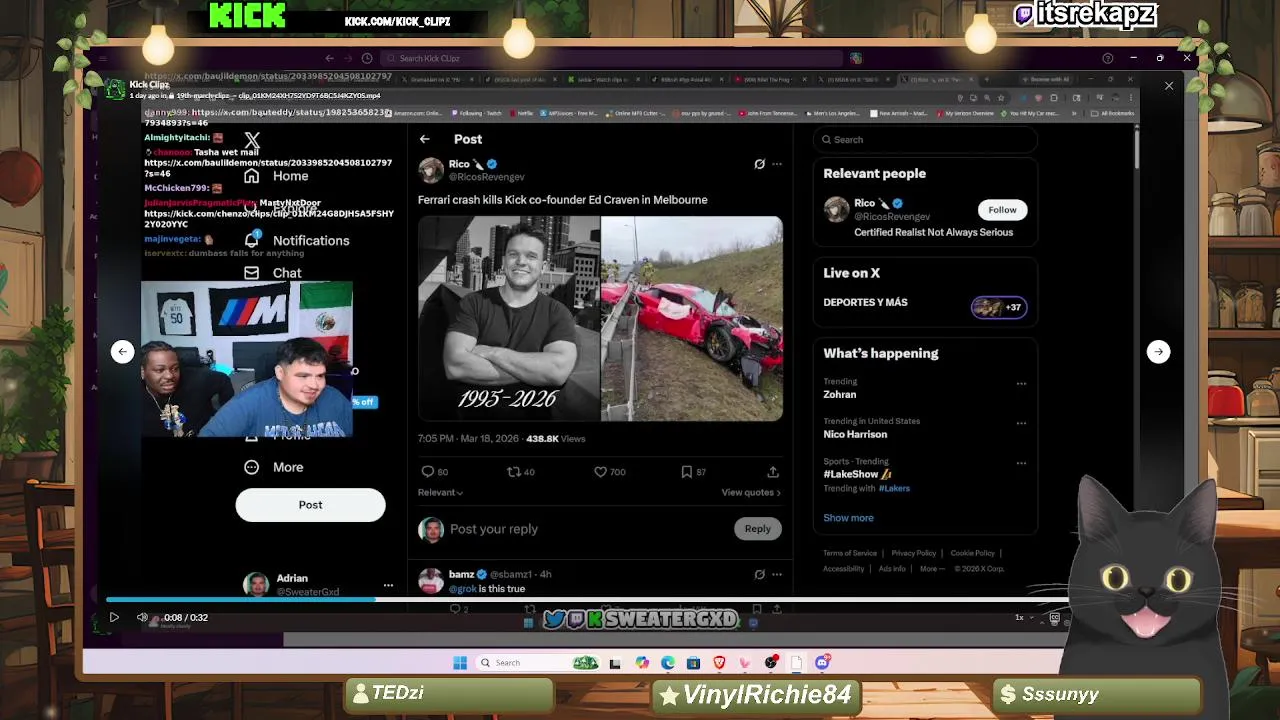Follow Rico in Relevant people
Screen dimensions: 1280x720
[x=1002, y=210]
